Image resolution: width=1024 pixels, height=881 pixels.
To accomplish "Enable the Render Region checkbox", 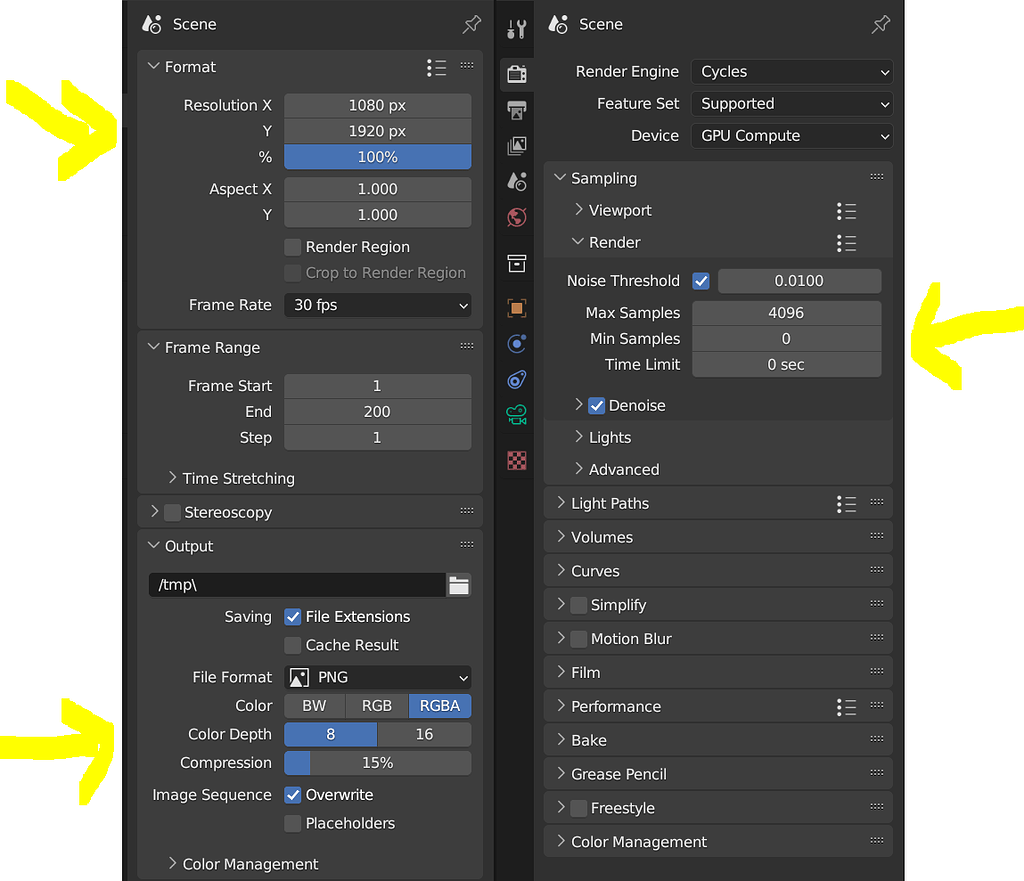I will [x=293, y=247].
